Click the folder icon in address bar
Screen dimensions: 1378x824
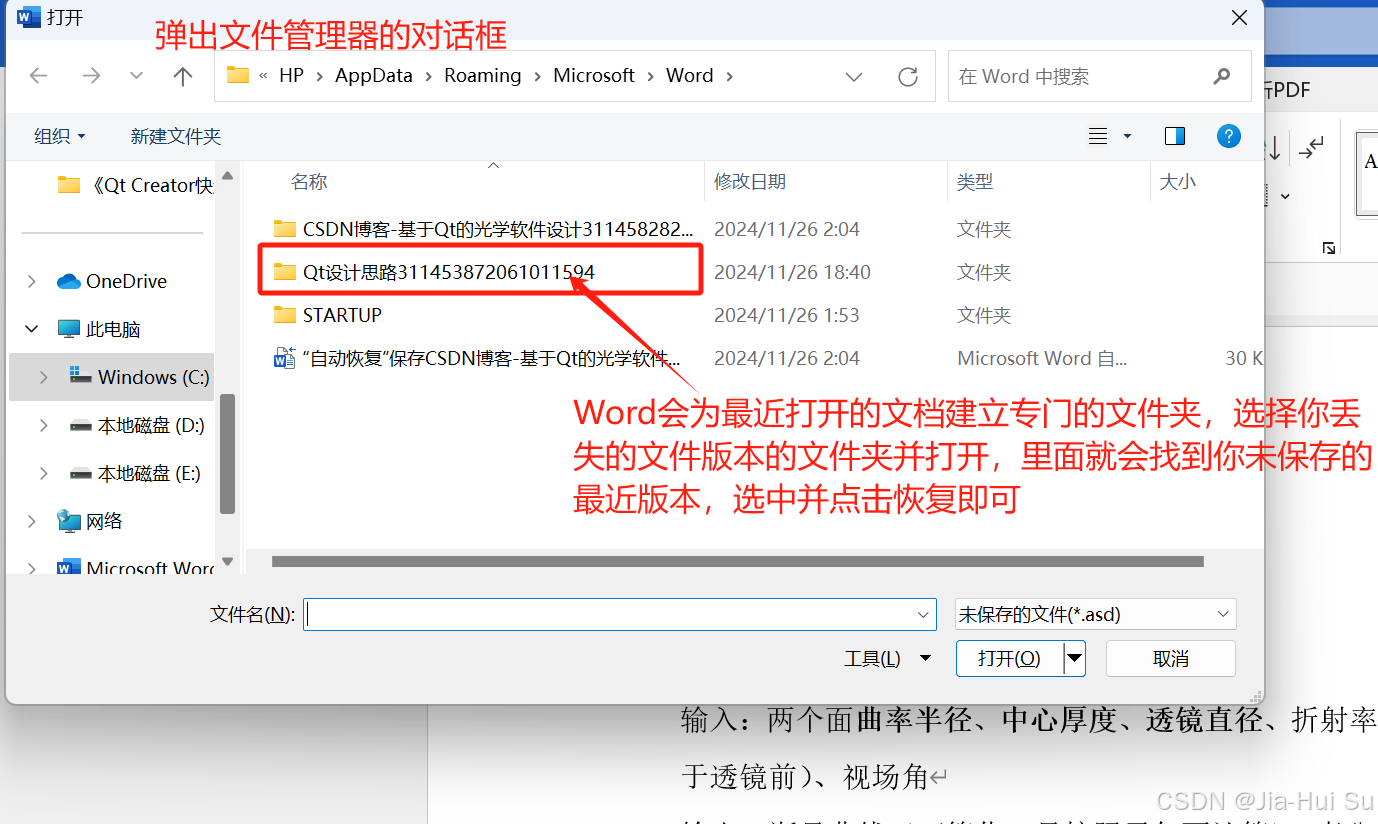[238, 75]
